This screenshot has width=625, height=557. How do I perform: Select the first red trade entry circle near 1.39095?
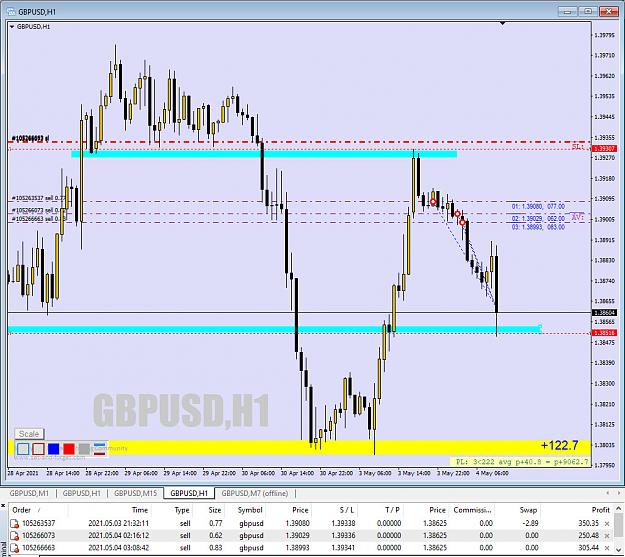(433, 202)
